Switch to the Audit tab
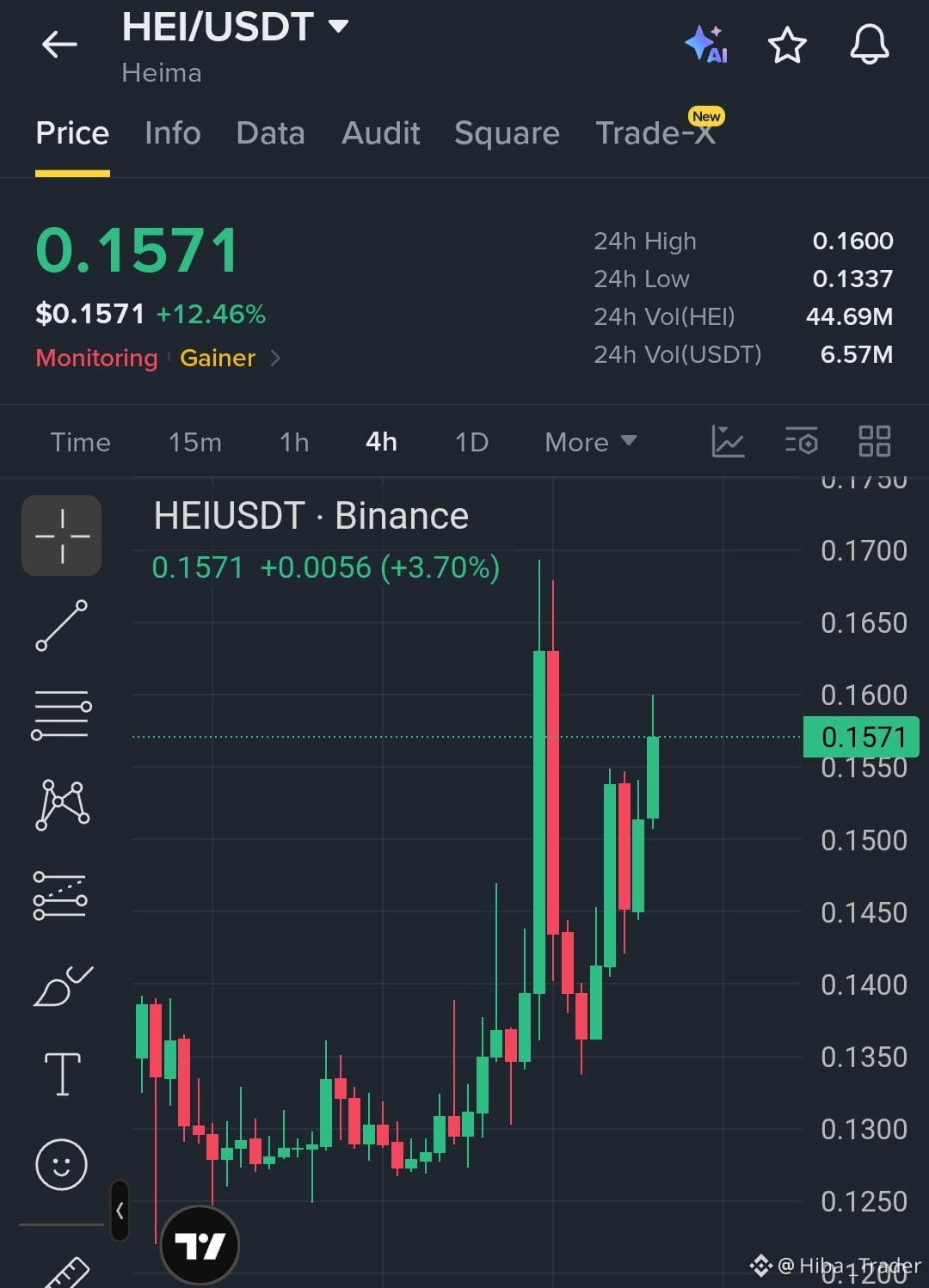Image resolution: width=929 pixels, height=1288 pixels. 381,133
